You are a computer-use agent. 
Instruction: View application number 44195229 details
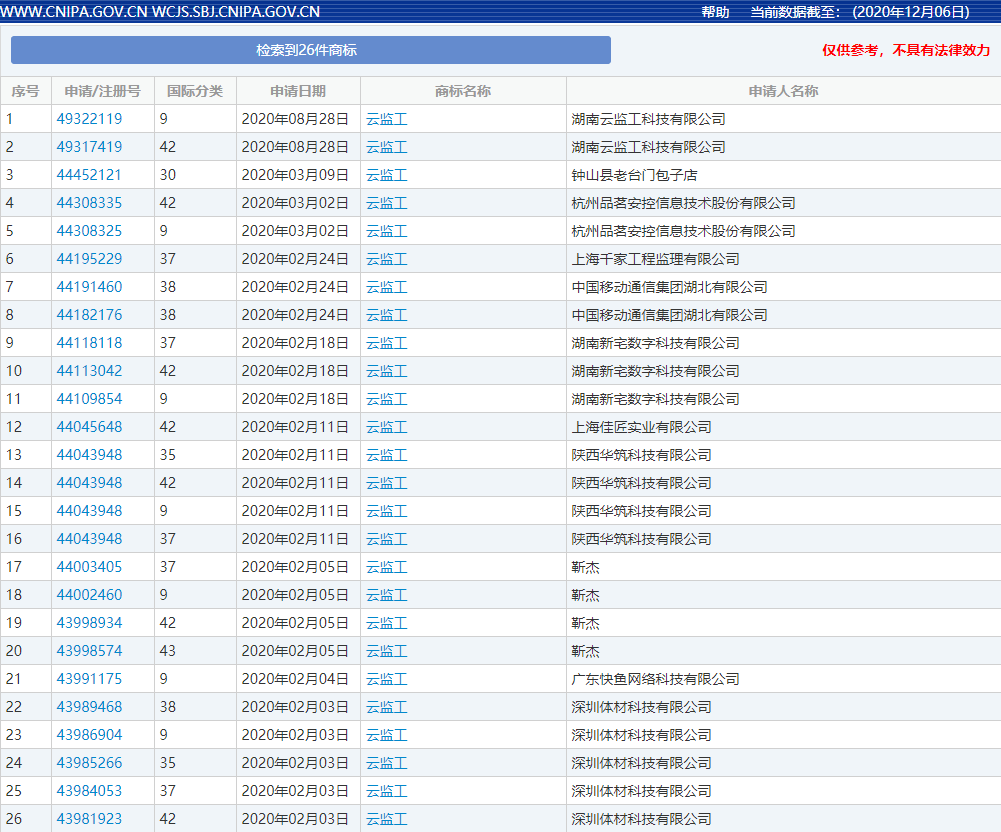(x=89, y=259)
